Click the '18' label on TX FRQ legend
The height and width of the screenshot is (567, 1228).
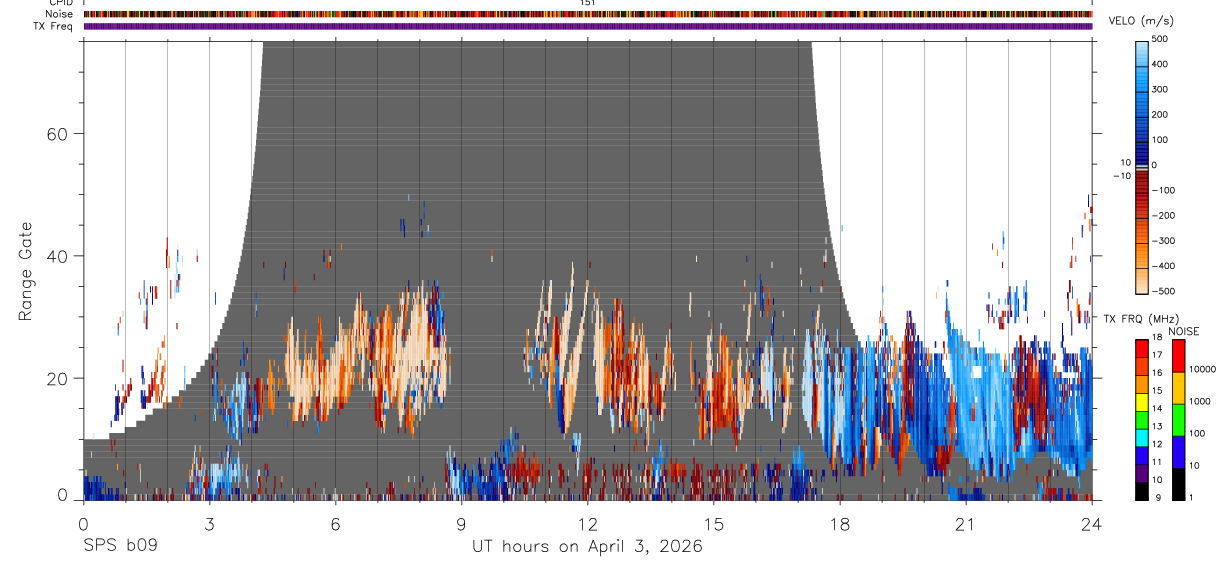pos(1157,338)
